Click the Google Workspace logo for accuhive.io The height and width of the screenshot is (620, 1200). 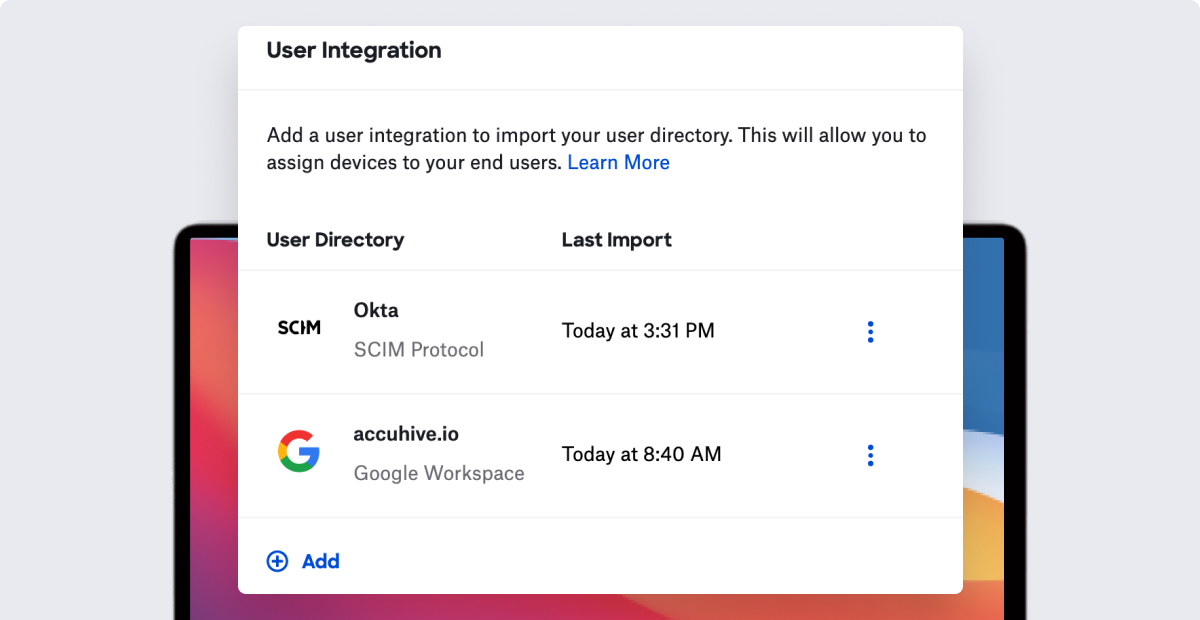point(299,452)
